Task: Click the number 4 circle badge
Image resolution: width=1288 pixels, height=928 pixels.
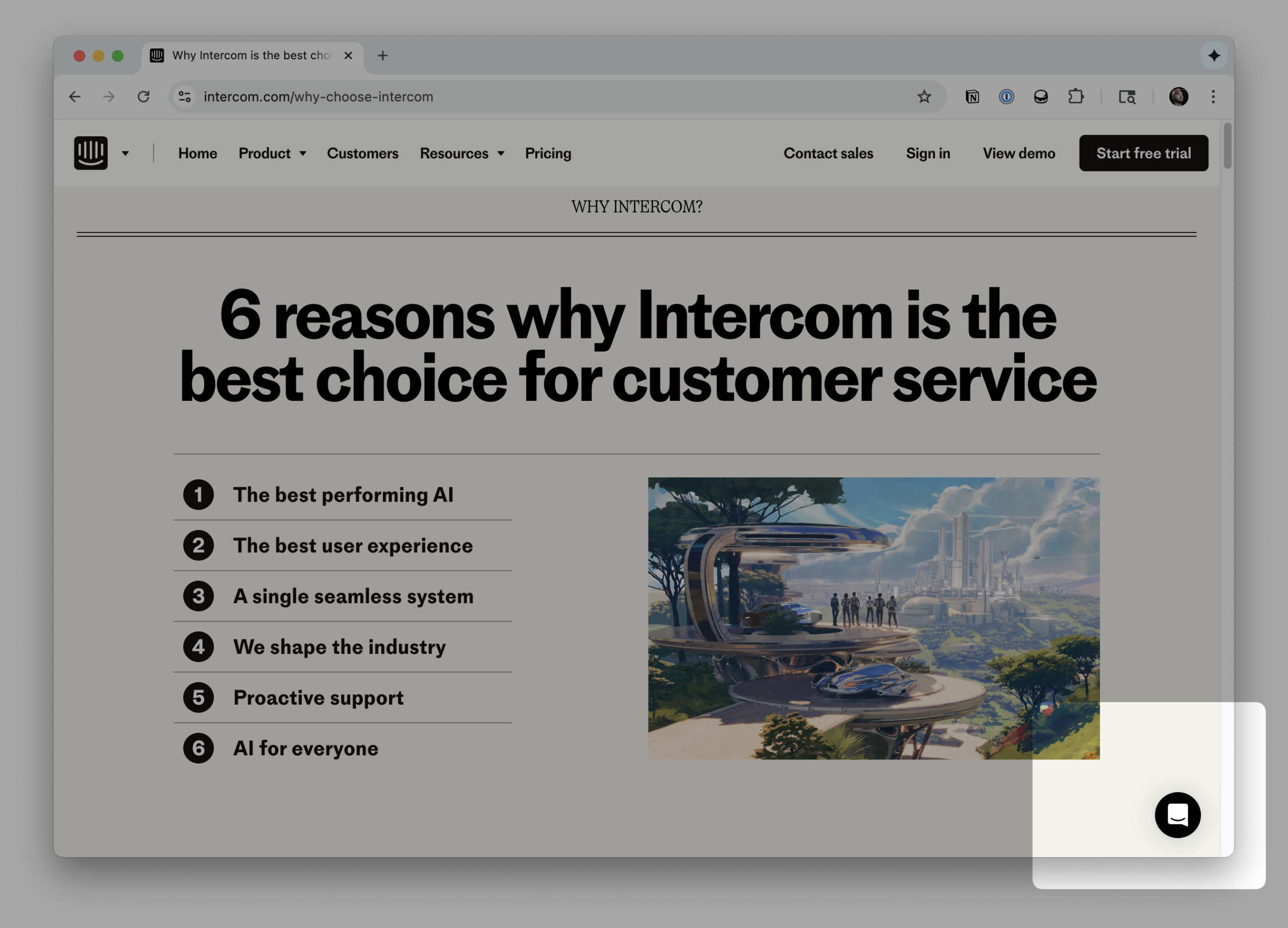Action: (198, 646)
